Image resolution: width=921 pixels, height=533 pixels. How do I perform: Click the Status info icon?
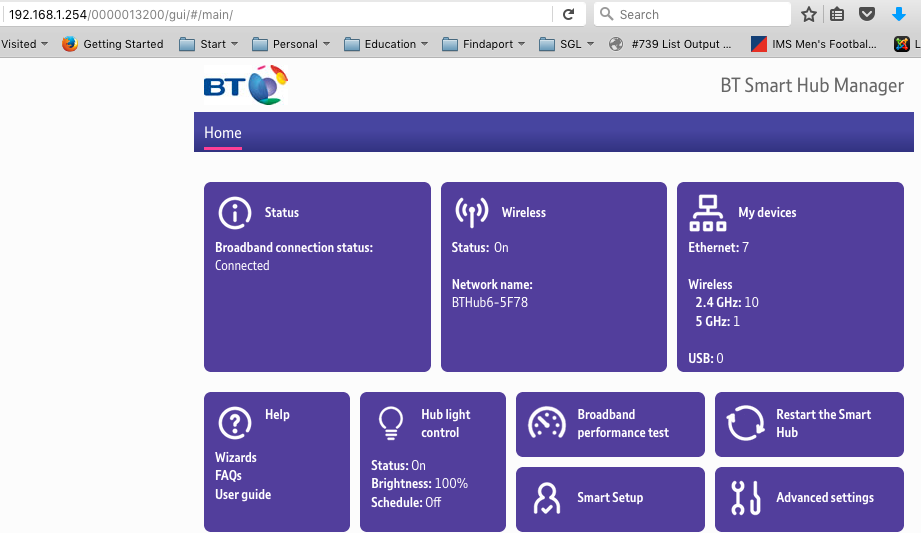coord(235,212)
